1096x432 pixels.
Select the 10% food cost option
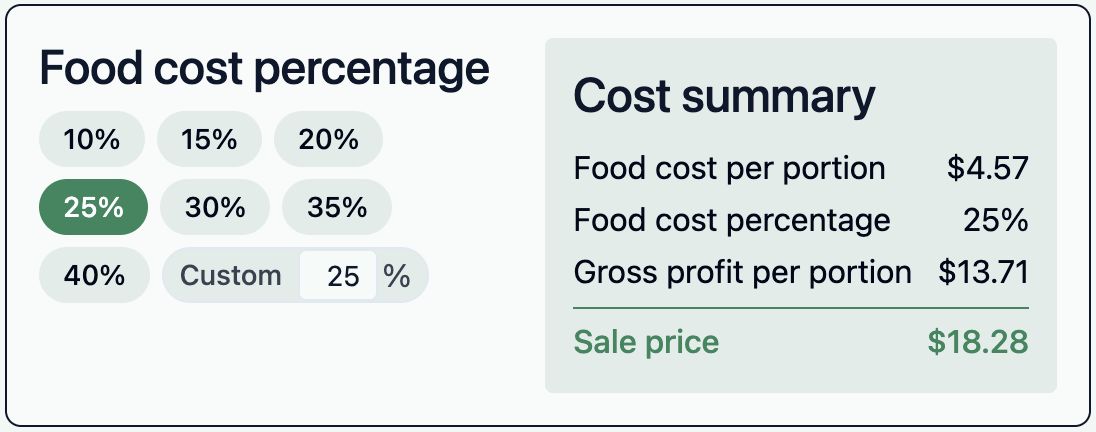coord(92,139)
